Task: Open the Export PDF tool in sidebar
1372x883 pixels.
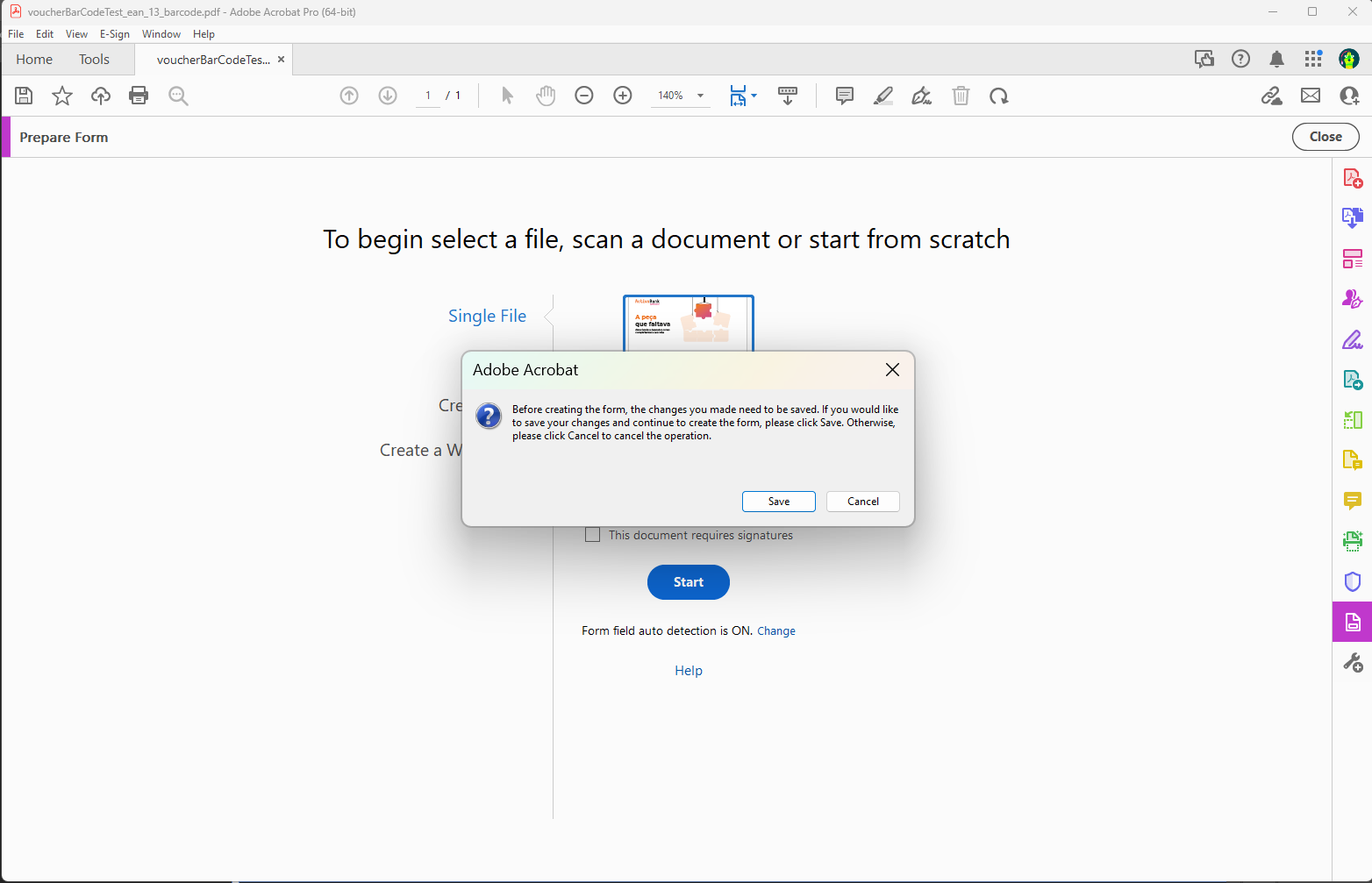Action: pyautogui.click(x=1352, y=217)
